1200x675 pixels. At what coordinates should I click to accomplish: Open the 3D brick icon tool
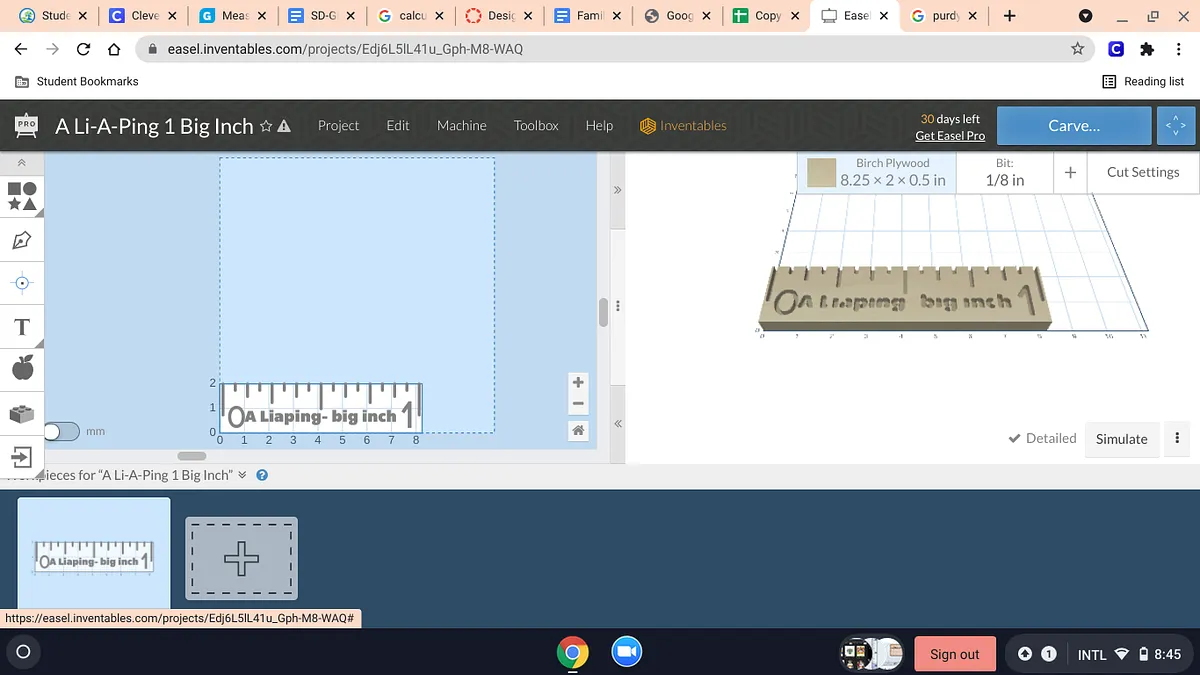[x=22, y=413]
